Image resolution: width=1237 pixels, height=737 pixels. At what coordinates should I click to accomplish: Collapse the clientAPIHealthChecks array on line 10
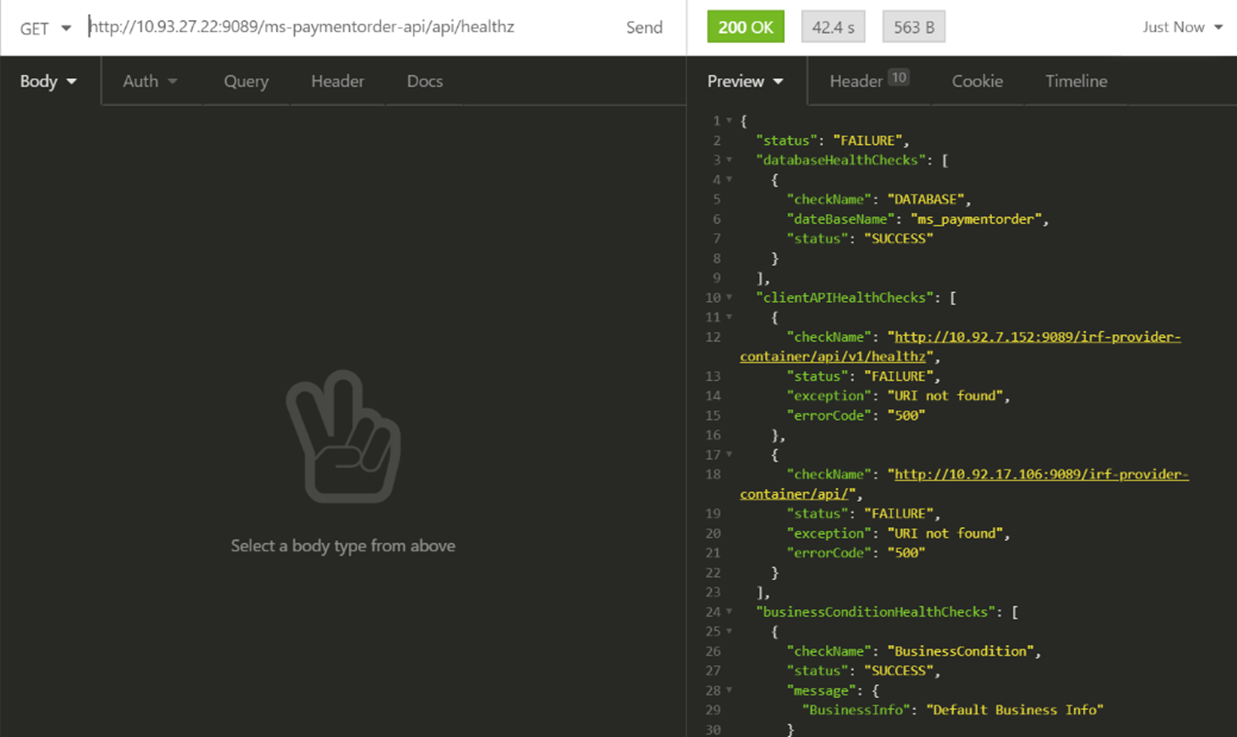pos(729,298)
